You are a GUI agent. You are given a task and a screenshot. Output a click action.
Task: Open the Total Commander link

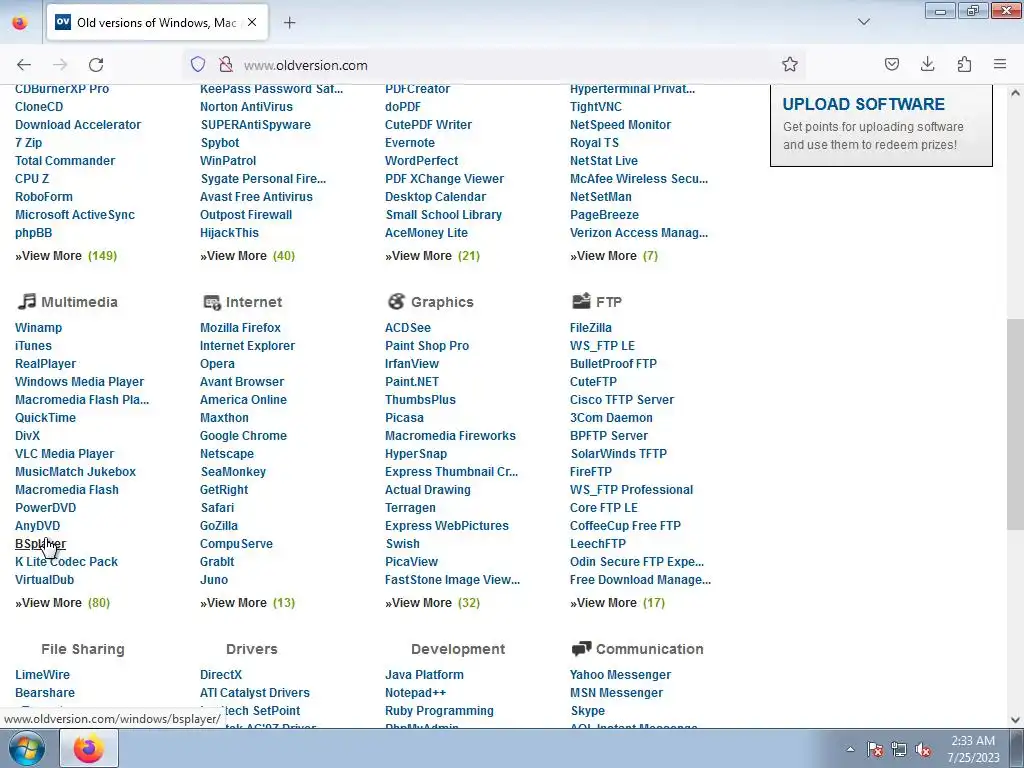(x=65, y=161)
